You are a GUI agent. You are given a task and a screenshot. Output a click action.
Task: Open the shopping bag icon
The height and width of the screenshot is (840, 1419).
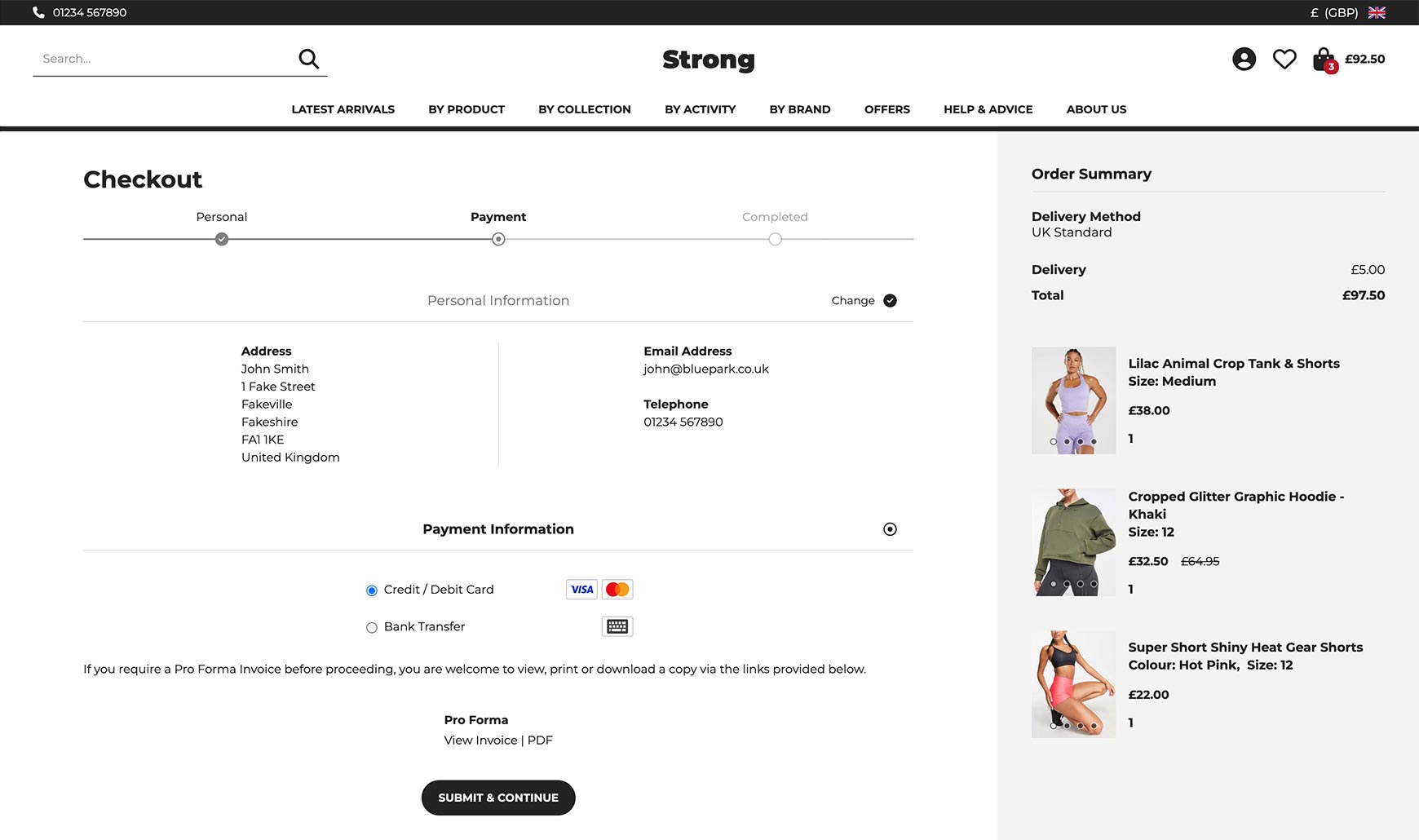[1324, 60]
